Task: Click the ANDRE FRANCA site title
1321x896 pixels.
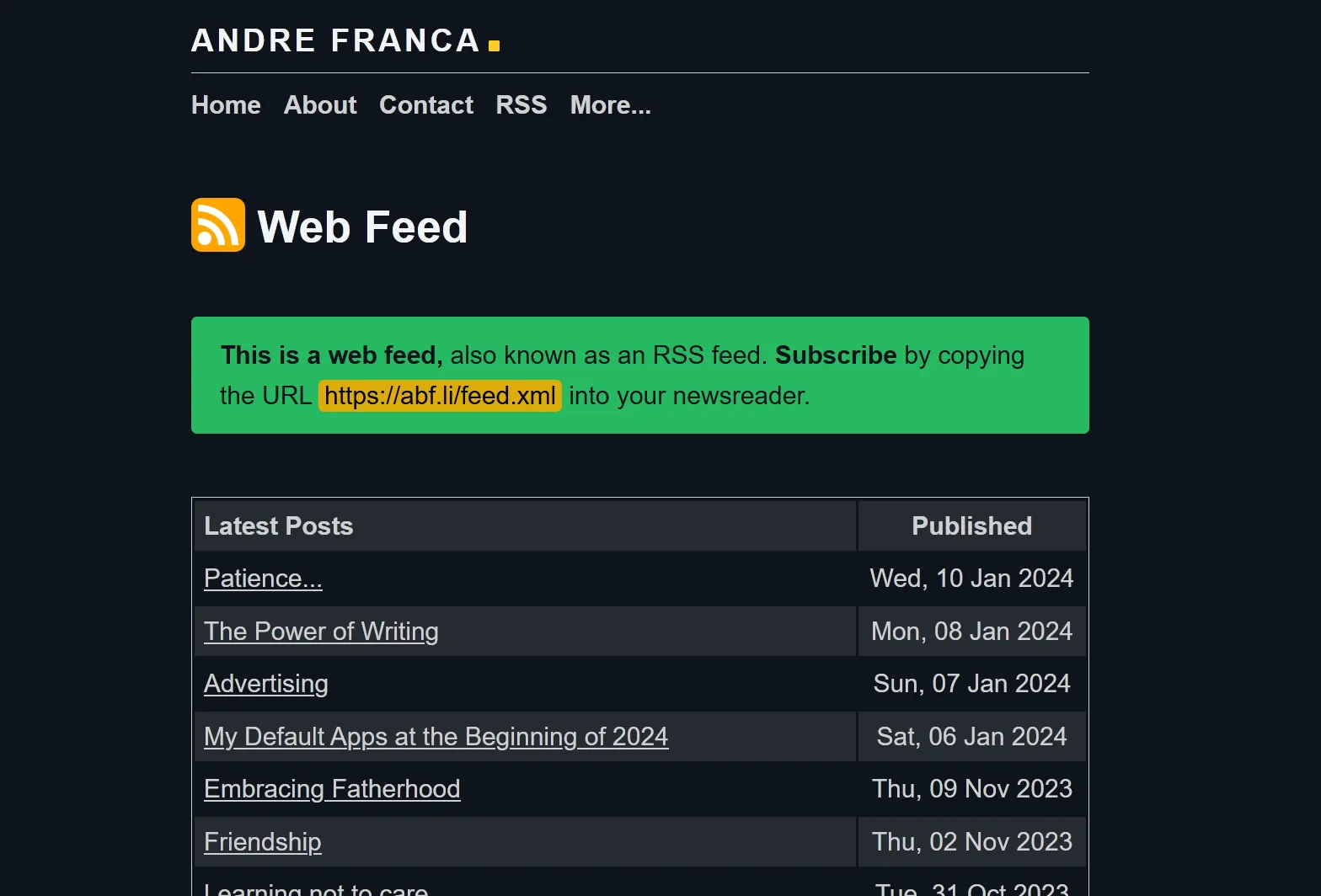Action: pyautogui.click(x=334, y=40)
